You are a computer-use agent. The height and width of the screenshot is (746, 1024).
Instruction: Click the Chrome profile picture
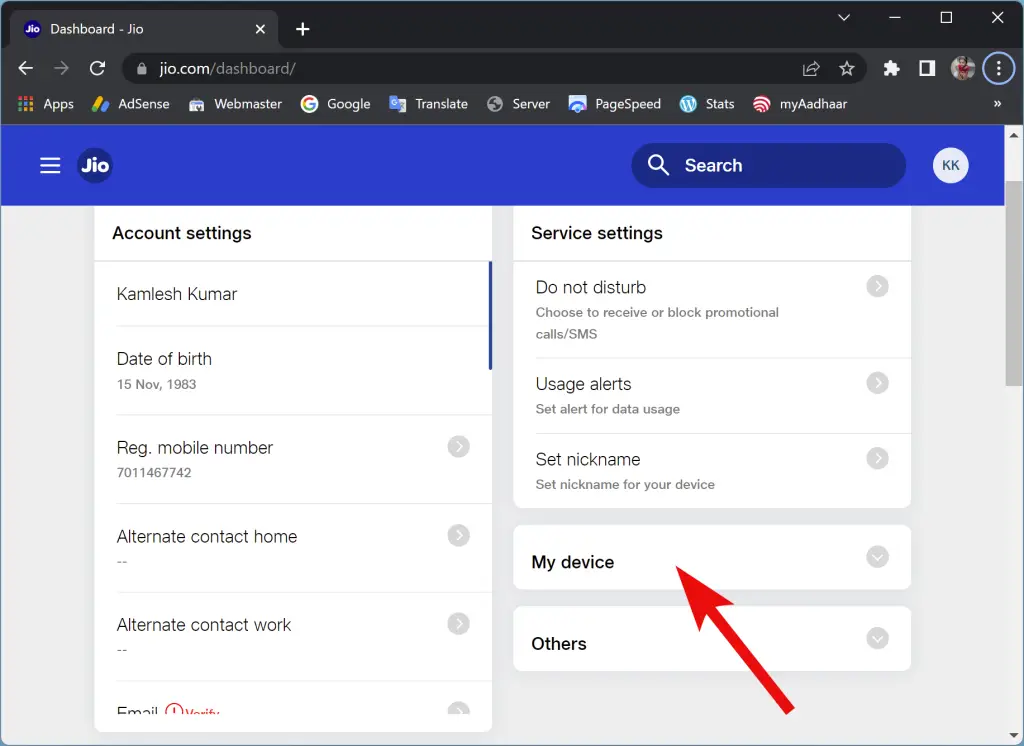coord(962,68)
